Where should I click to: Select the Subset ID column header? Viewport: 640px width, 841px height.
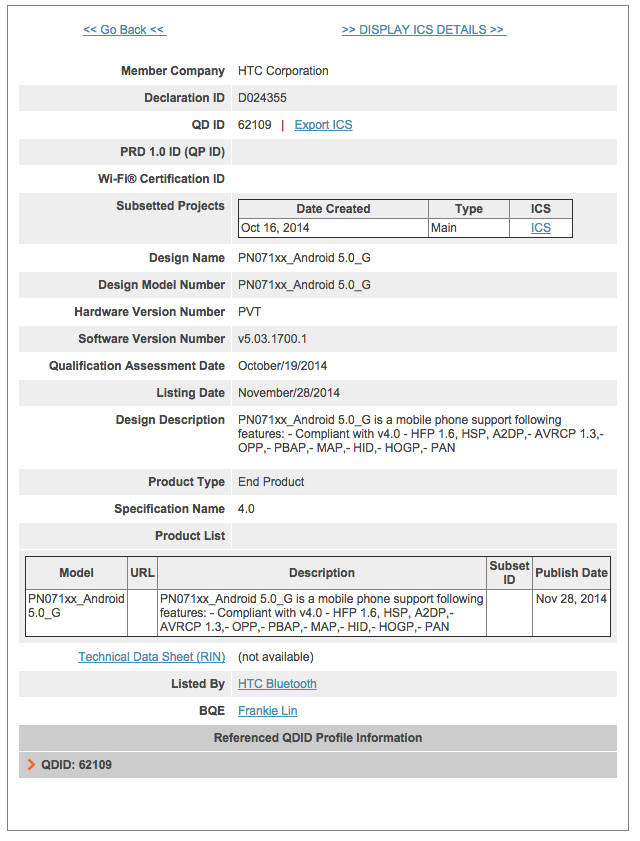point(509,573)
